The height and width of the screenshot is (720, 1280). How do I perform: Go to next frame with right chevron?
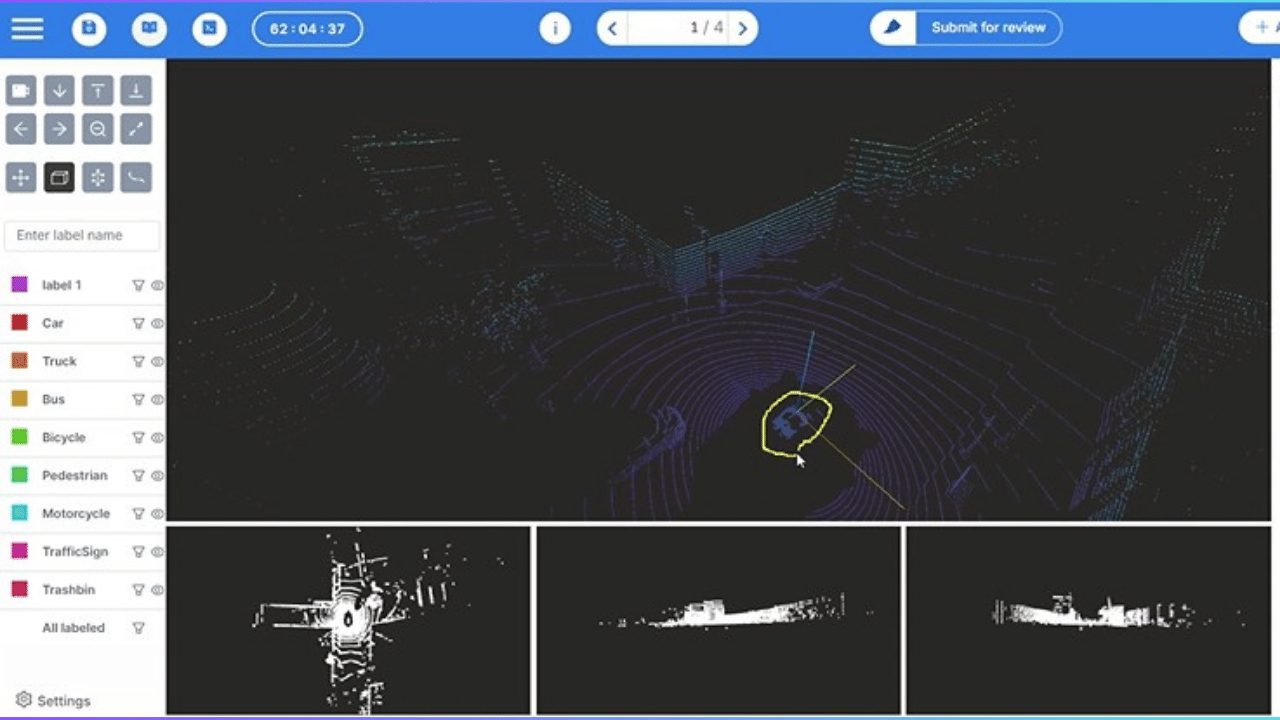click(742, 29)
